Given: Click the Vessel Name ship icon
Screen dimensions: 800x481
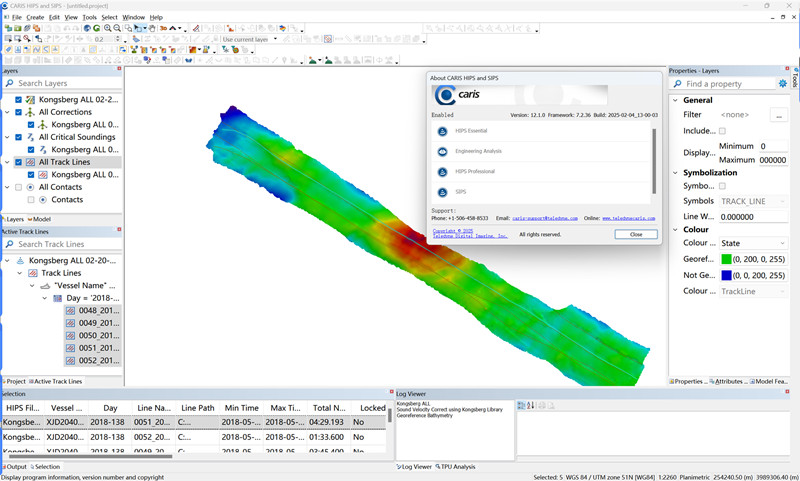Looking at the screenshot, I should click(x=45, y=286).
